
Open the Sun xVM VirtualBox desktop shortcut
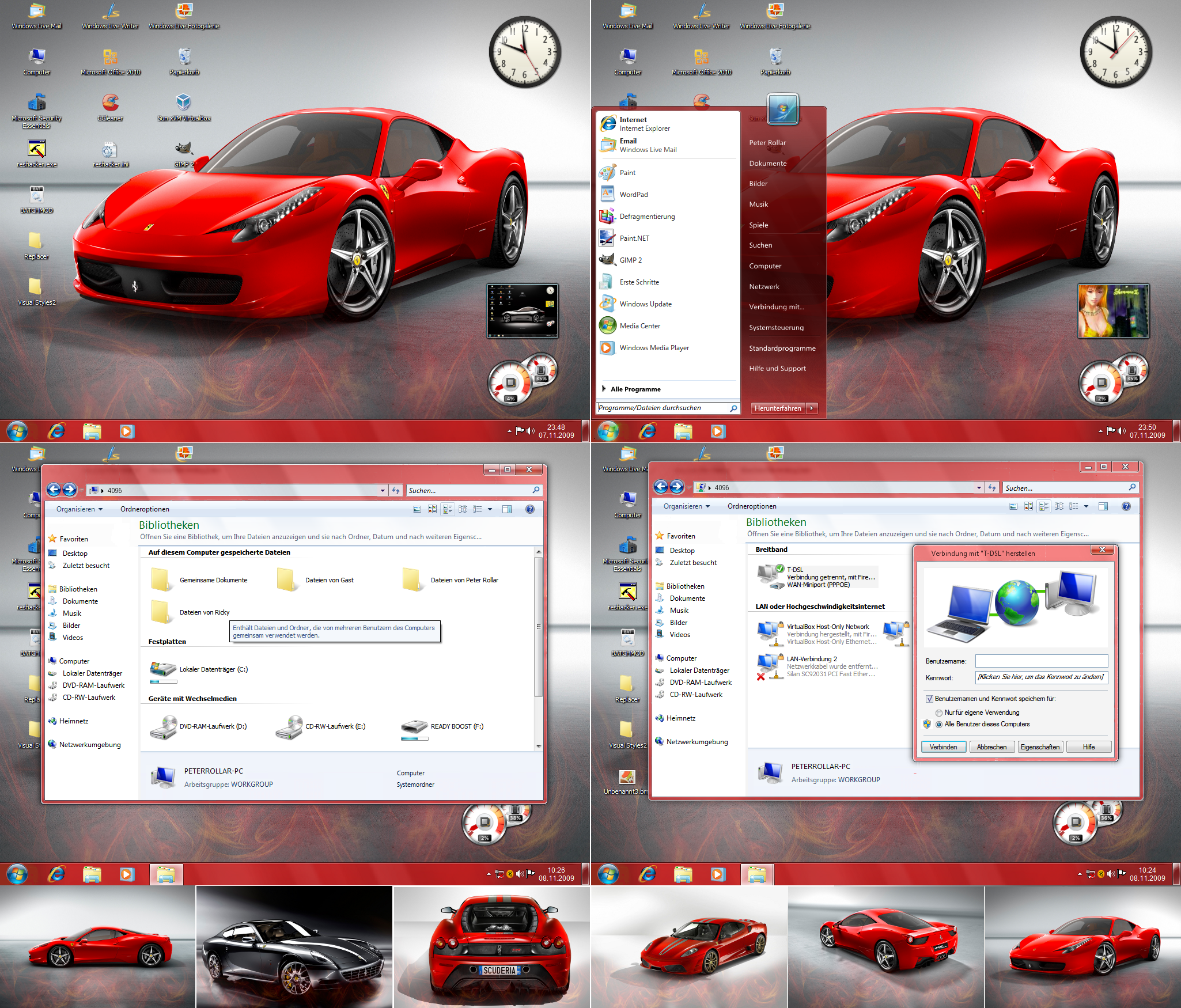[x=184, y=108]
